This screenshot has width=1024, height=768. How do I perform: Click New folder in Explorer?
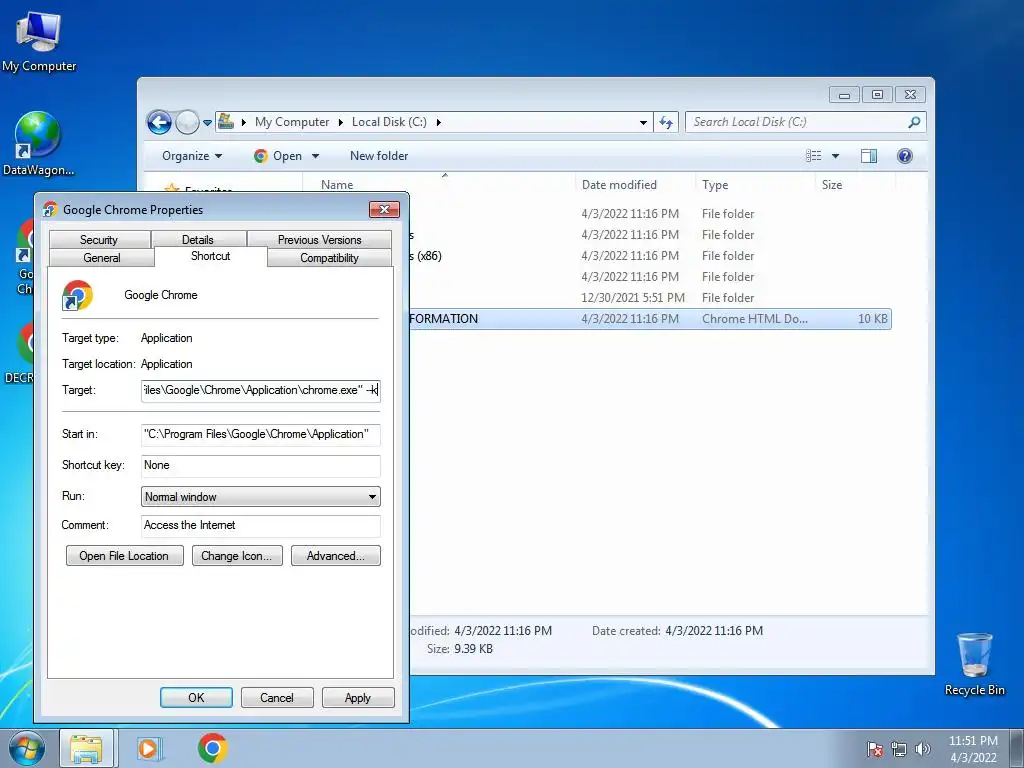pos(379,156)
